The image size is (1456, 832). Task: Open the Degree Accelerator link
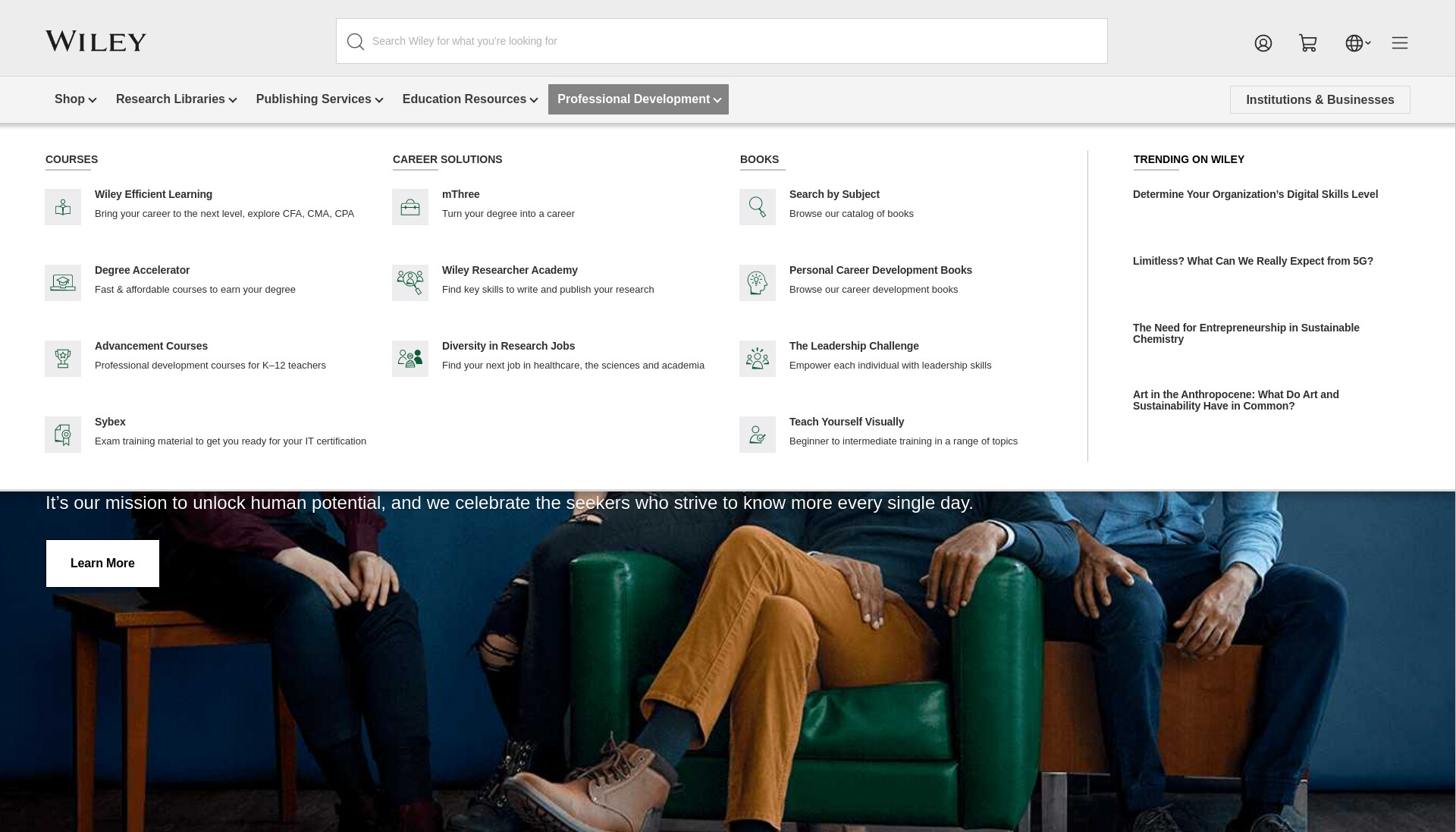(142, 270)
